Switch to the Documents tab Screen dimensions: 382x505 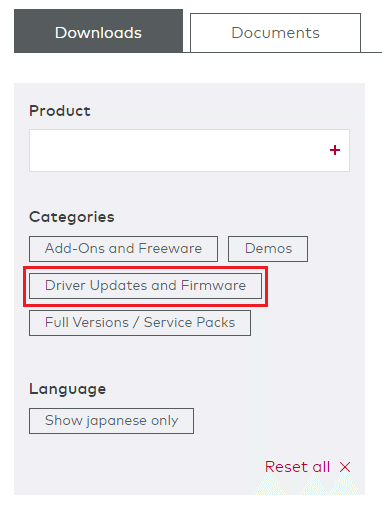[x=275, y=33]
